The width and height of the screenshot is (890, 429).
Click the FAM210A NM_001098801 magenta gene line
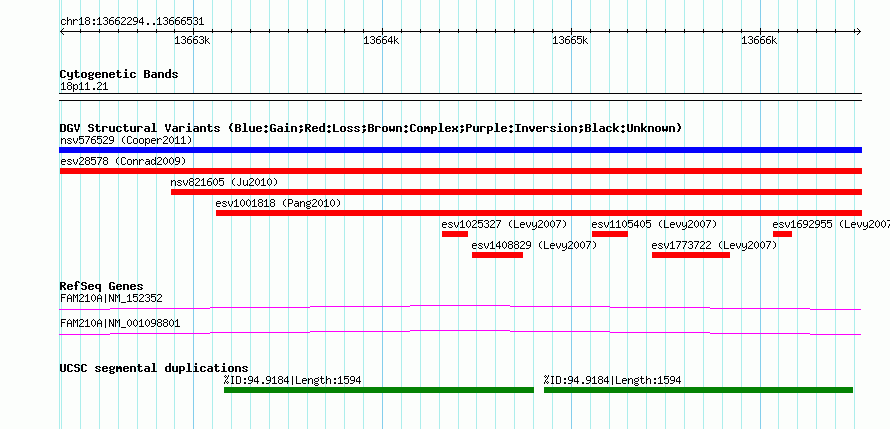tap(460, 333)
